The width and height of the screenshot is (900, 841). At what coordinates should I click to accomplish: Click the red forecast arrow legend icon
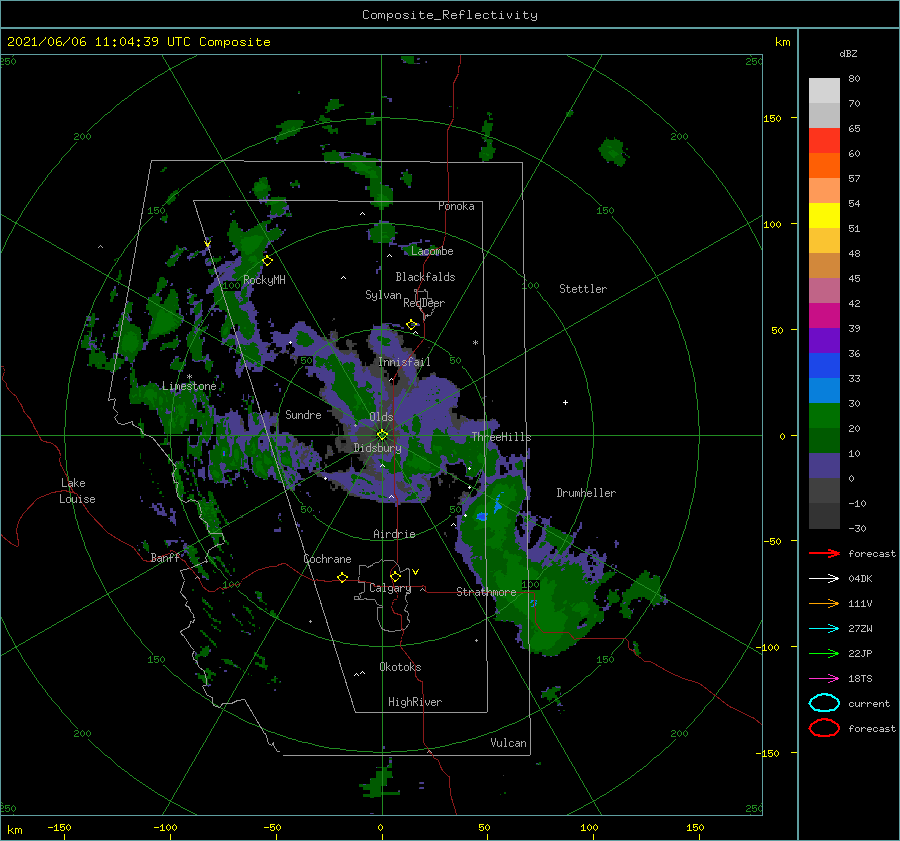click(x=824, y=553)
